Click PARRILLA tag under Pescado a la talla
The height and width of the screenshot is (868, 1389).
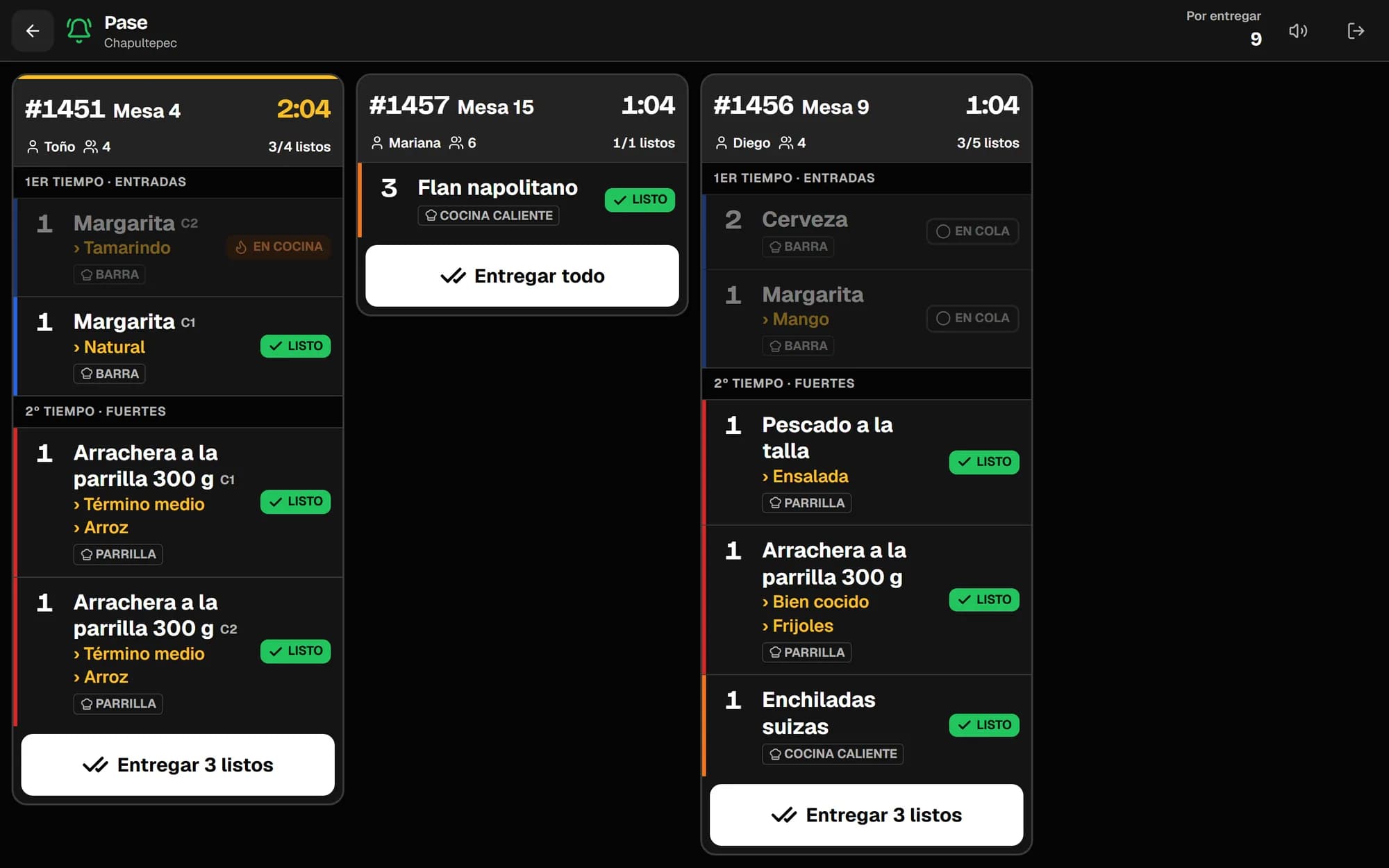pyautogui.click(x=807, y=503)
